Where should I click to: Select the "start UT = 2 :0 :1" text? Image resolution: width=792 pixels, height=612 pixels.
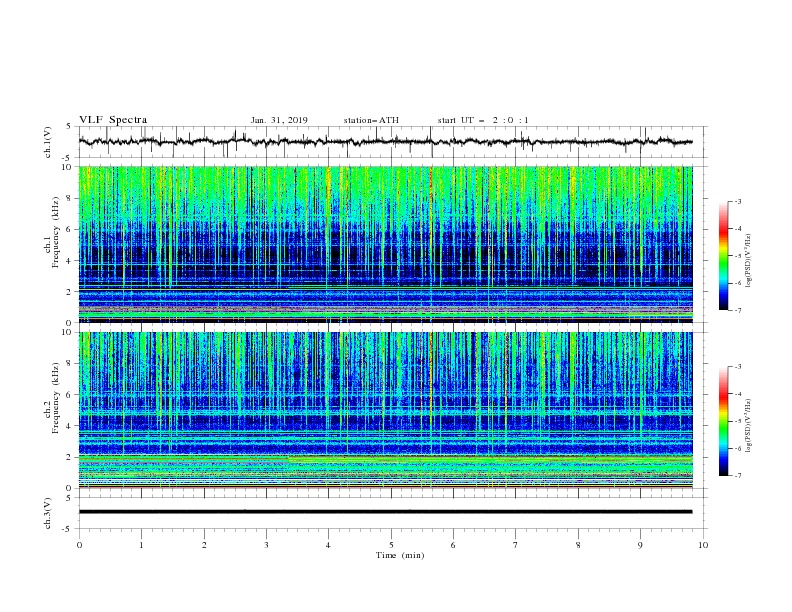pyautogui.click(x=483, y=120)
